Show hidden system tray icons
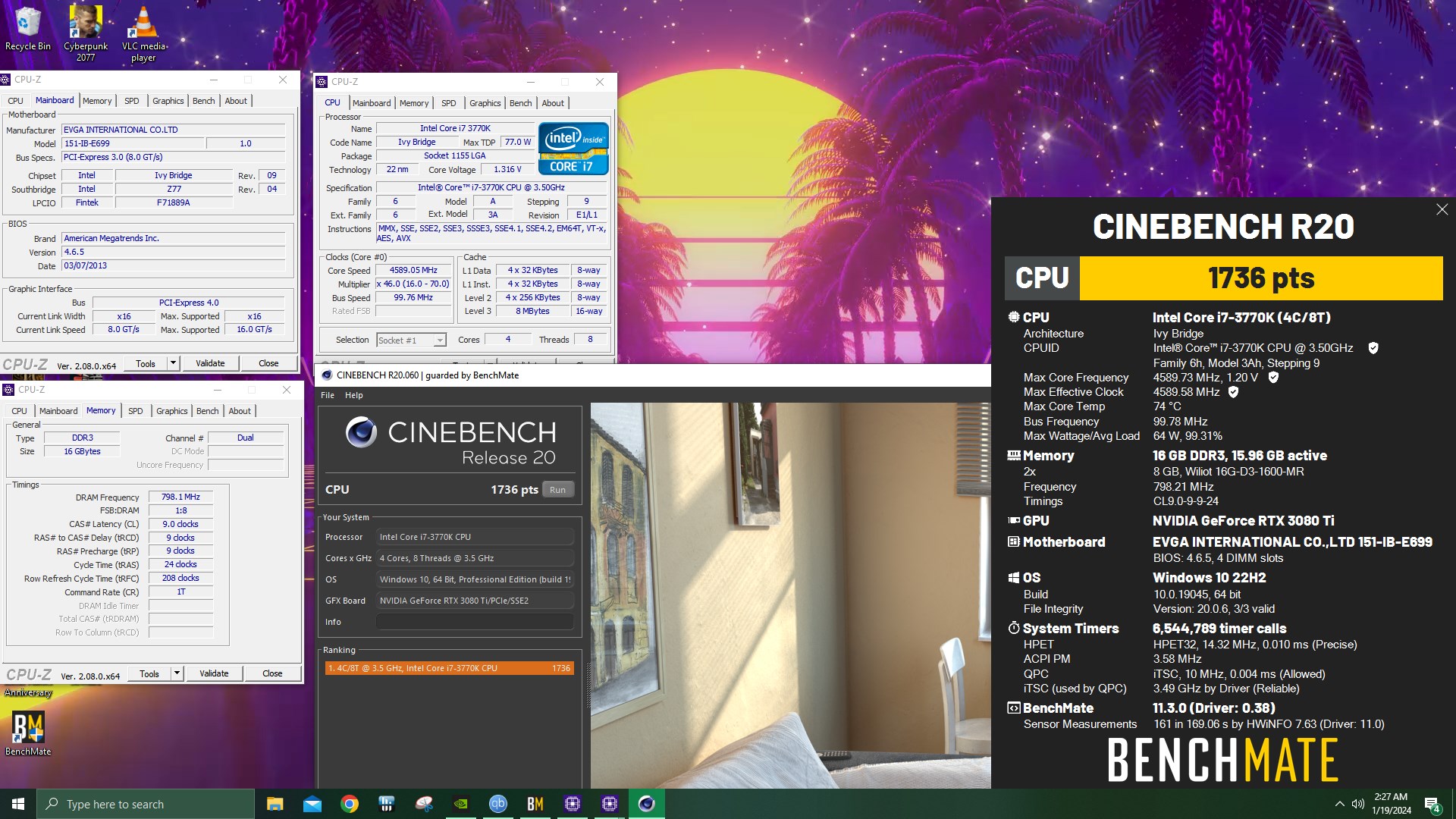The image size is (1456, 819). point(1339,804)
